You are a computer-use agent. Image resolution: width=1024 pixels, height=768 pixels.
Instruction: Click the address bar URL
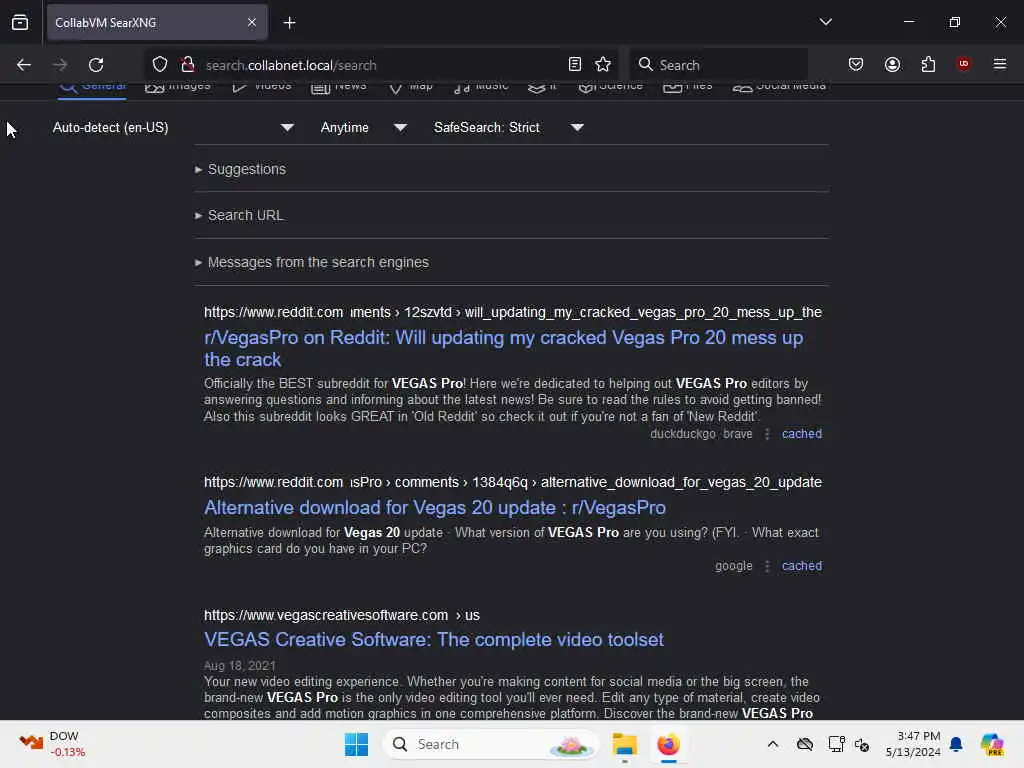pos(291,65)
